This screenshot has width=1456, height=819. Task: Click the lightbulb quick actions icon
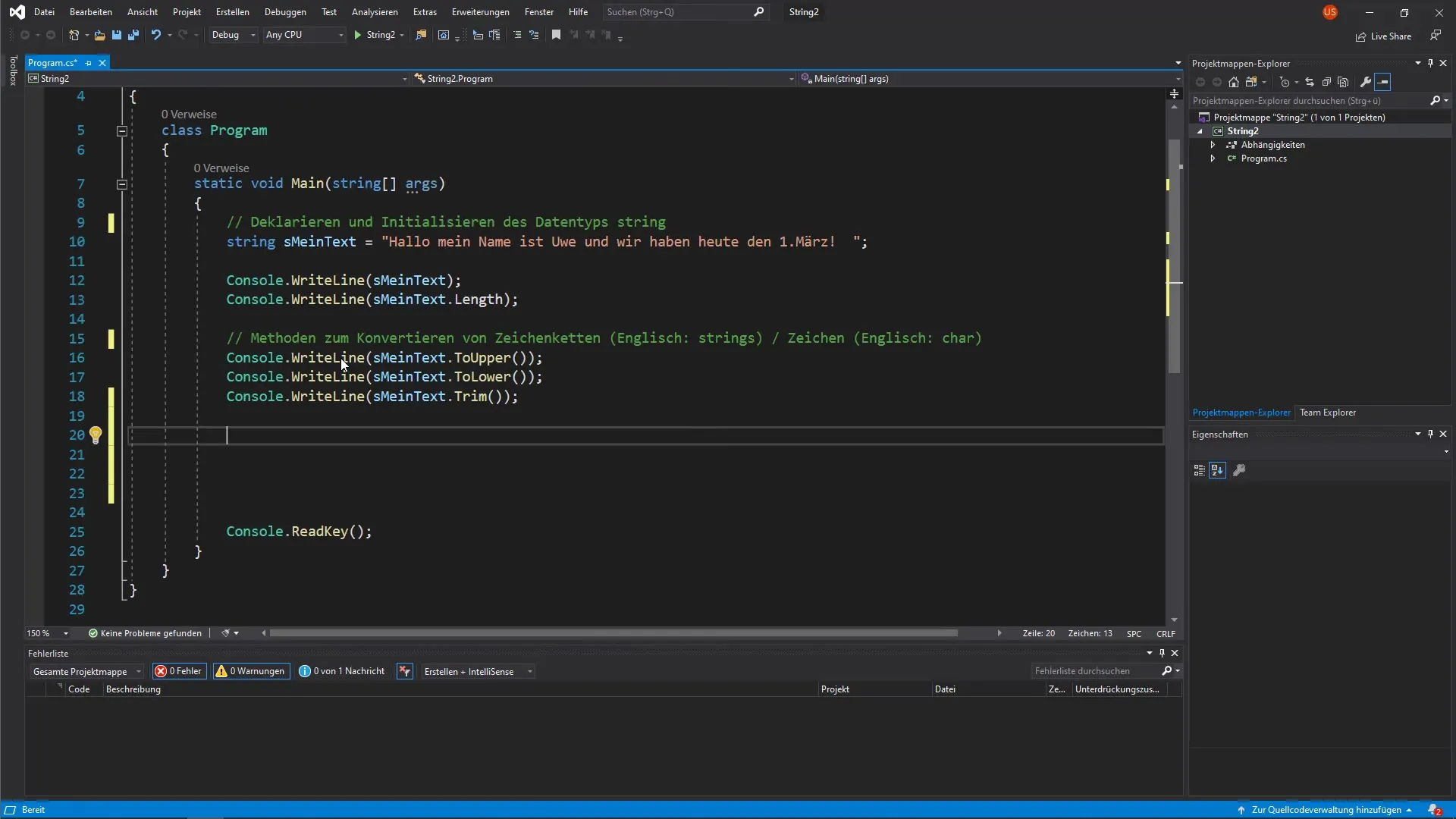tap(96, 435)
